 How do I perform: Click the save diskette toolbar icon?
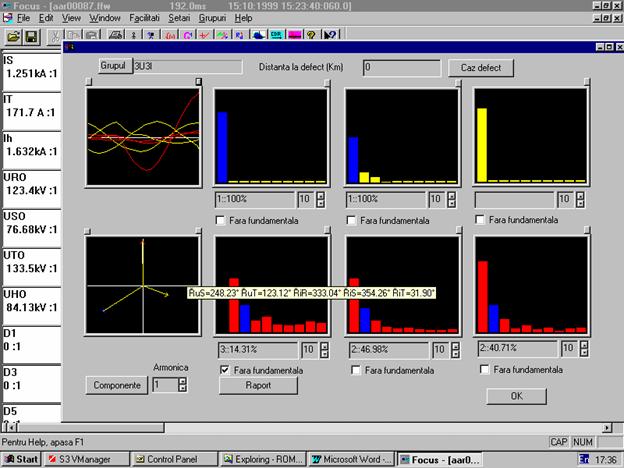tap(31, 37)
